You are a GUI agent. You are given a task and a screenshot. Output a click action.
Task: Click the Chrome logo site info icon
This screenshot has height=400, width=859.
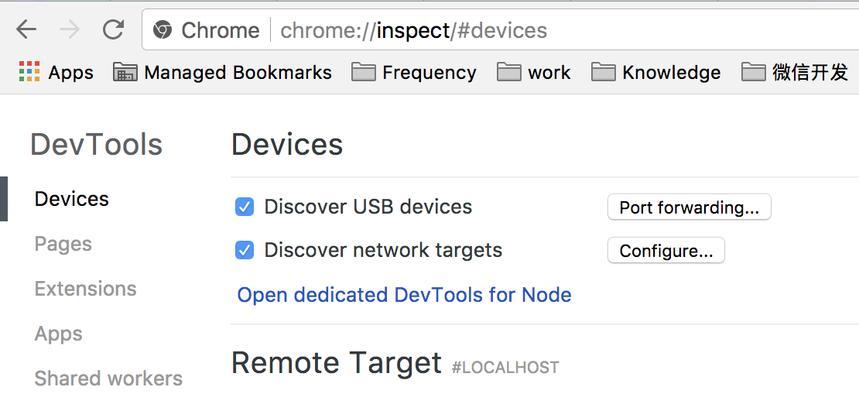(x=162, y=30)
